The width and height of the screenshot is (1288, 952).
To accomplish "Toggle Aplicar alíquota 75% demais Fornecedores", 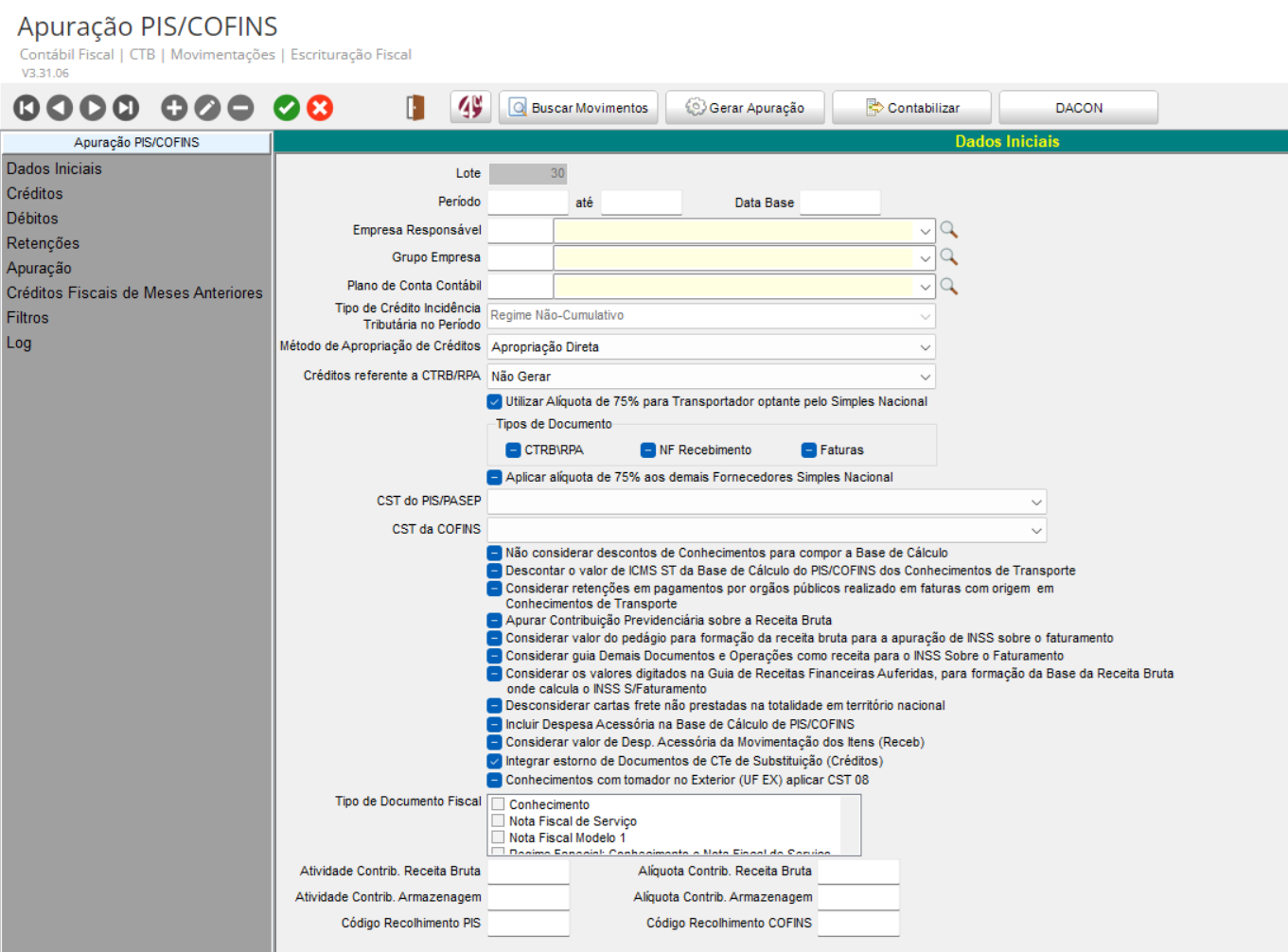I will tap(494, 477).
